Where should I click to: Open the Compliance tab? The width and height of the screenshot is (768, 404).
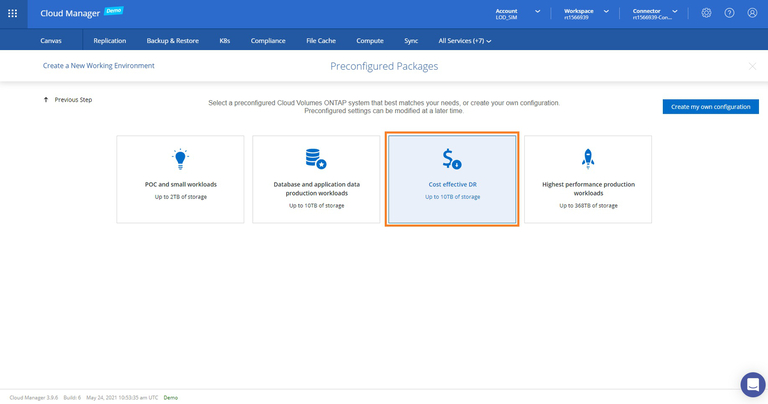[x=268, y=41]
